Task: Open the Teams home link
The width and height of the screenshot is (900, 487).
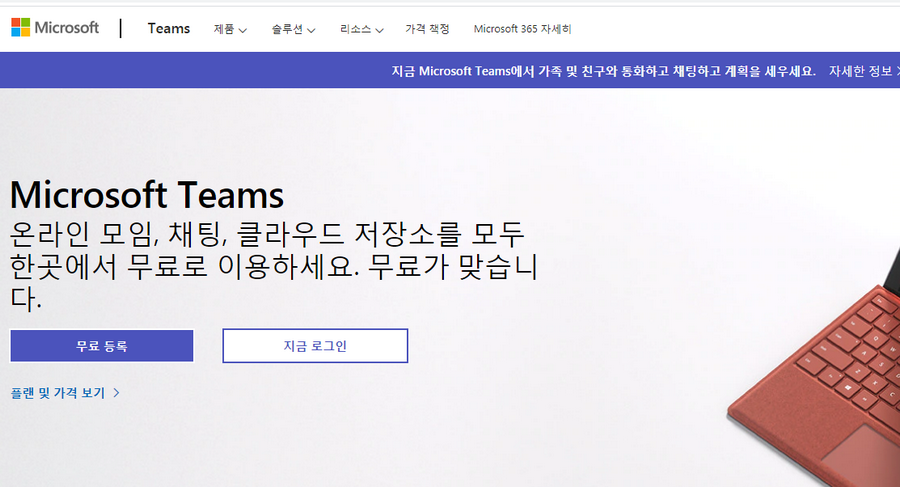Action: click(x=169, y=28)
